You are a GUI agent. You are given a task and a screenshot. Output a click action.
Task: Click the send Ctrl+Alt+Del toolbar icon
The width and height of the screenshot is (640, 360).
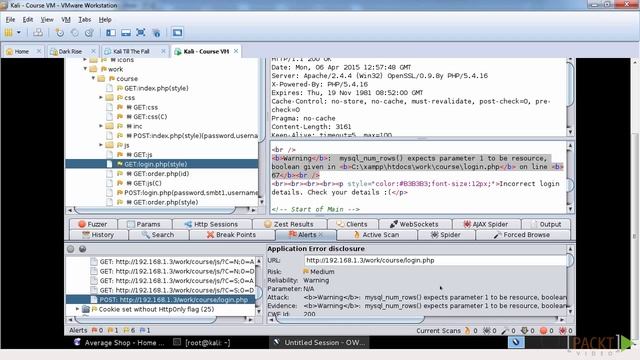(x=38, y=33)
